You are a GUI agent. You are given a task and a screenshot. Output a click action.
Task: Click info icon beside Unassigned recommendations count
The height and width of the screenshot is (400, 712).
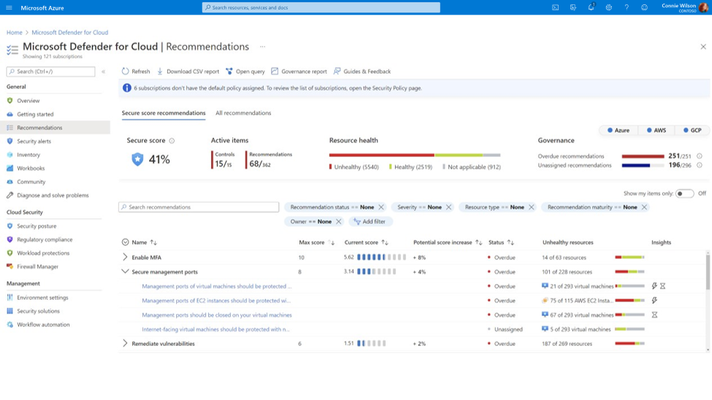click(700, 165)
